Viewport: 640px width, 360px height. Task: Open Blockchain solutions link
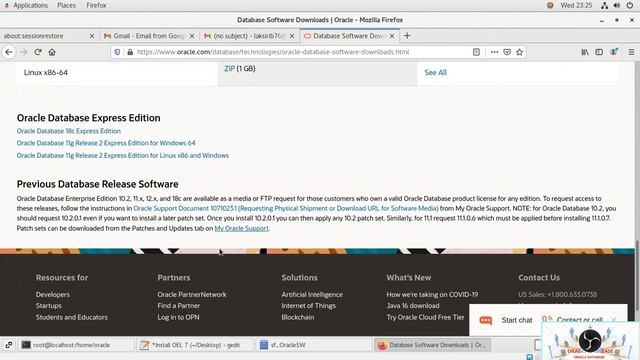pyautogui.click(x=298, y=317)
